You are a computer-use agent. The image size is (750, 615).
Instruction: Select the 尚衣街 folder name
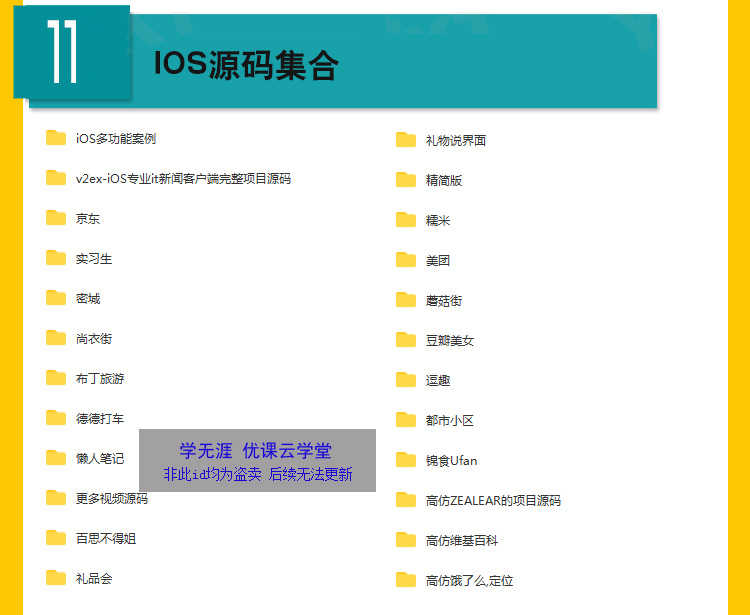pos(94,339)
